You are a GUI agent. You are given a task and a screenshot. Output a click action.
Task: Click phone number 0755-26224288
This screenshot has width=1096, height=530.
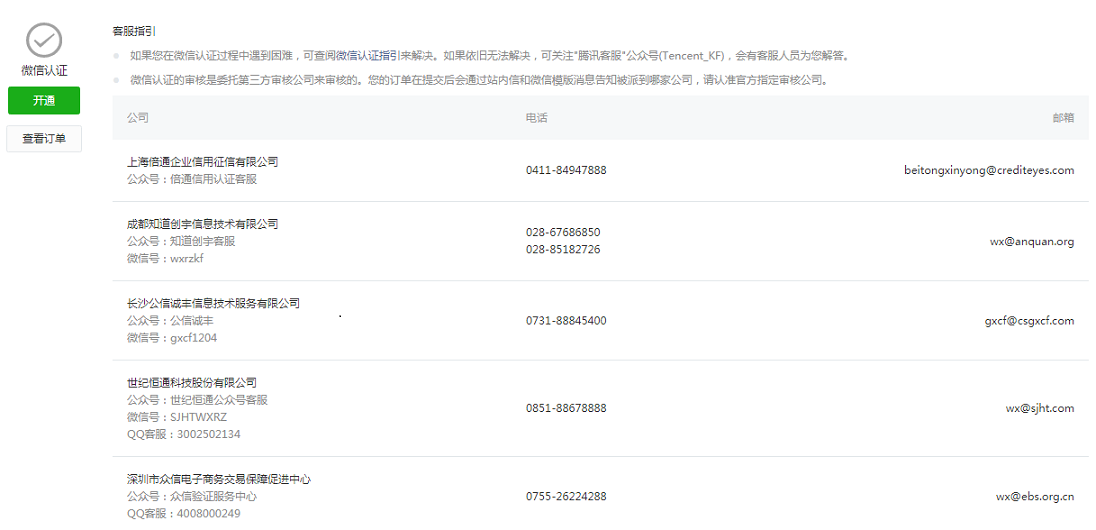tap(566, 496)
